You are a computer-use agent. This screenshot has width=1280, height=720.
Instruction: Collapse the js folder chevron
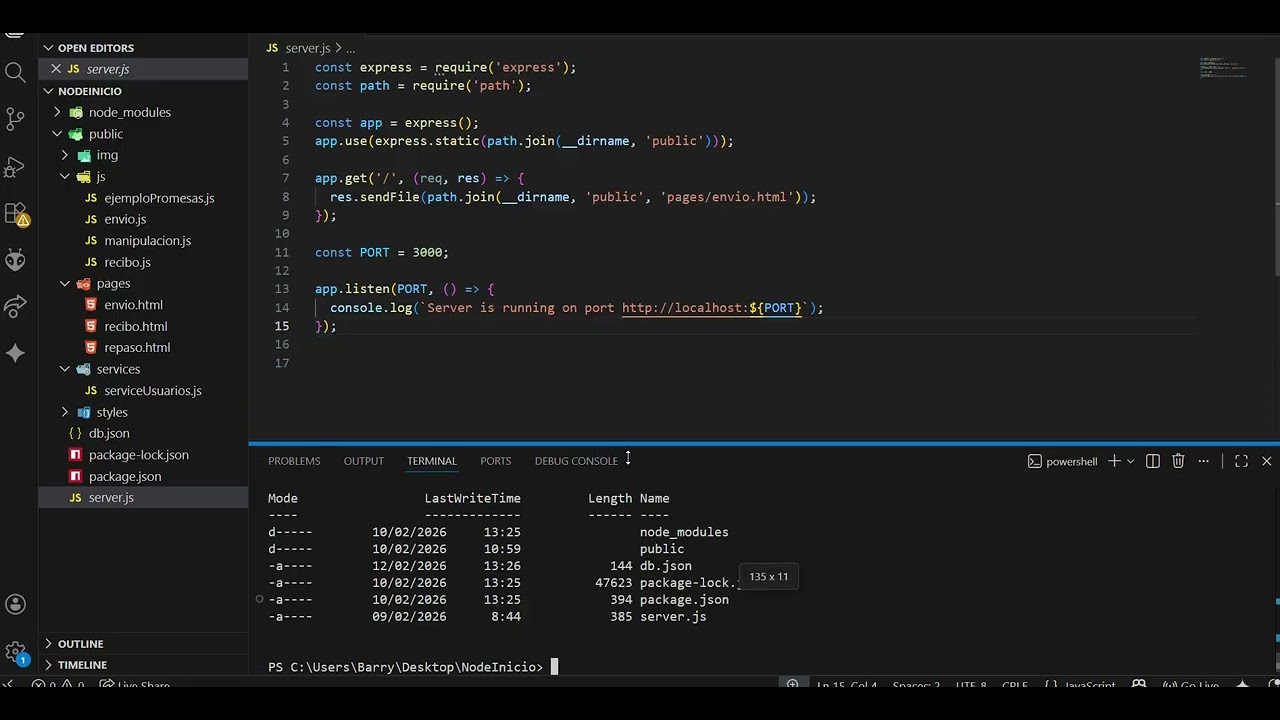[65, 177]
